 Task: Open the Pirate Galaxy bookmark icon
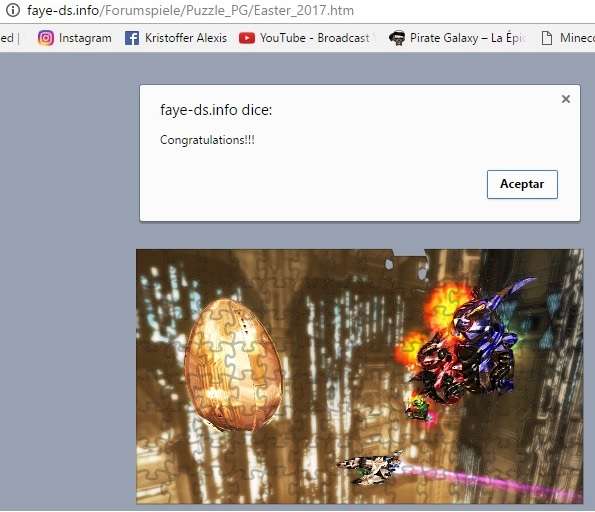(x=397, y=38)
